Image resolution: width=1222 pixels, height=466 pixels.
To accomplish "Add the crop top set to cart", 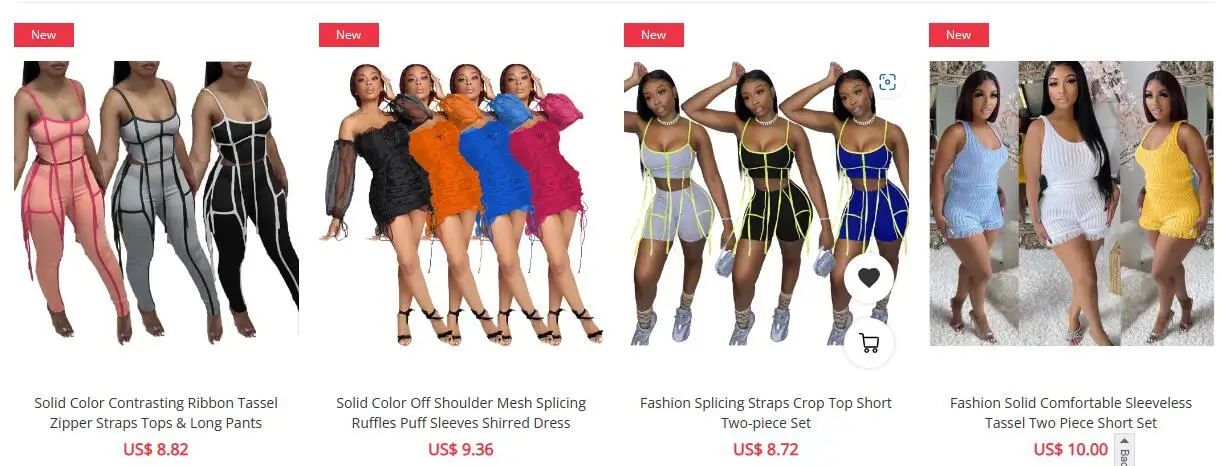I will (x=869, y=344).
